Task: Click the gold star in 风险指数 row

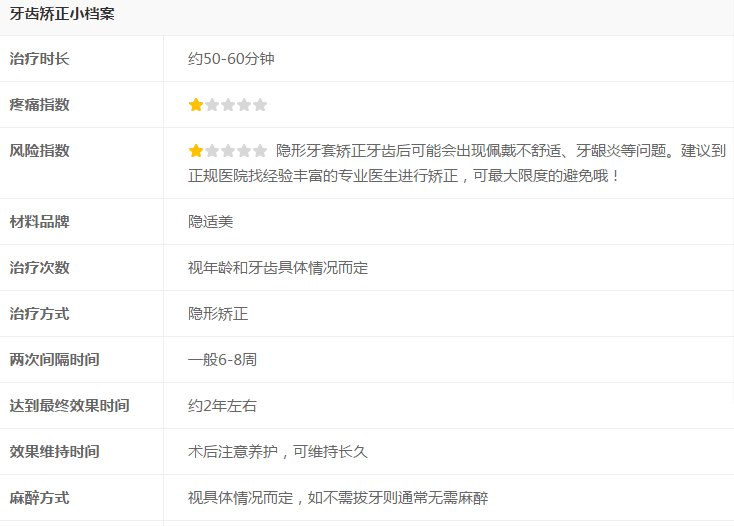Action: pos(196,151)
